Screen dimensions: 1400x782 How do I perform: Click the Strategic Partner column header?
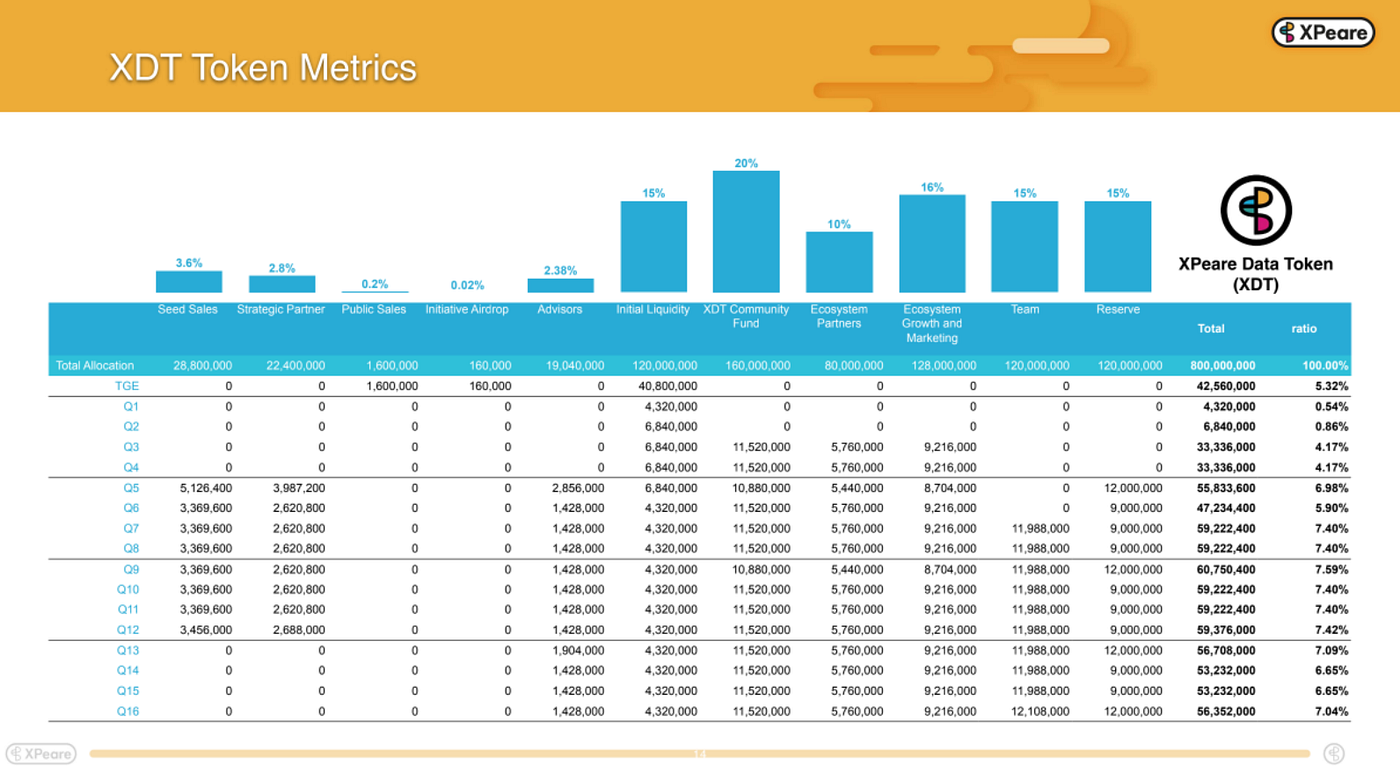point(281,310)
